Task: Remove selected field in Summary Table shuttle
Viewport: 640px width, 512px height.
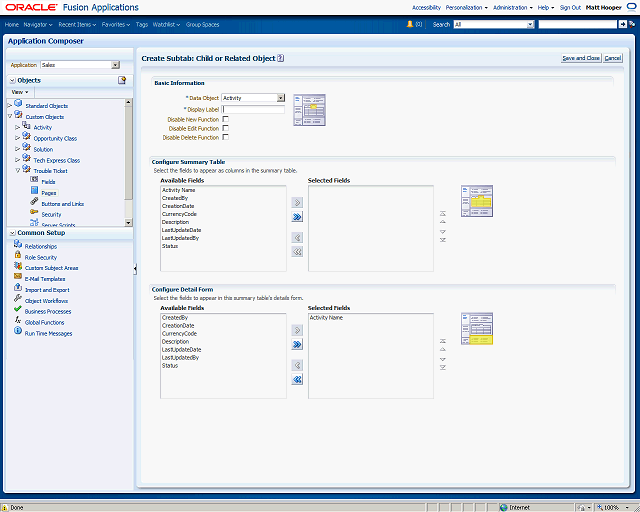Action: click(297, 237)
